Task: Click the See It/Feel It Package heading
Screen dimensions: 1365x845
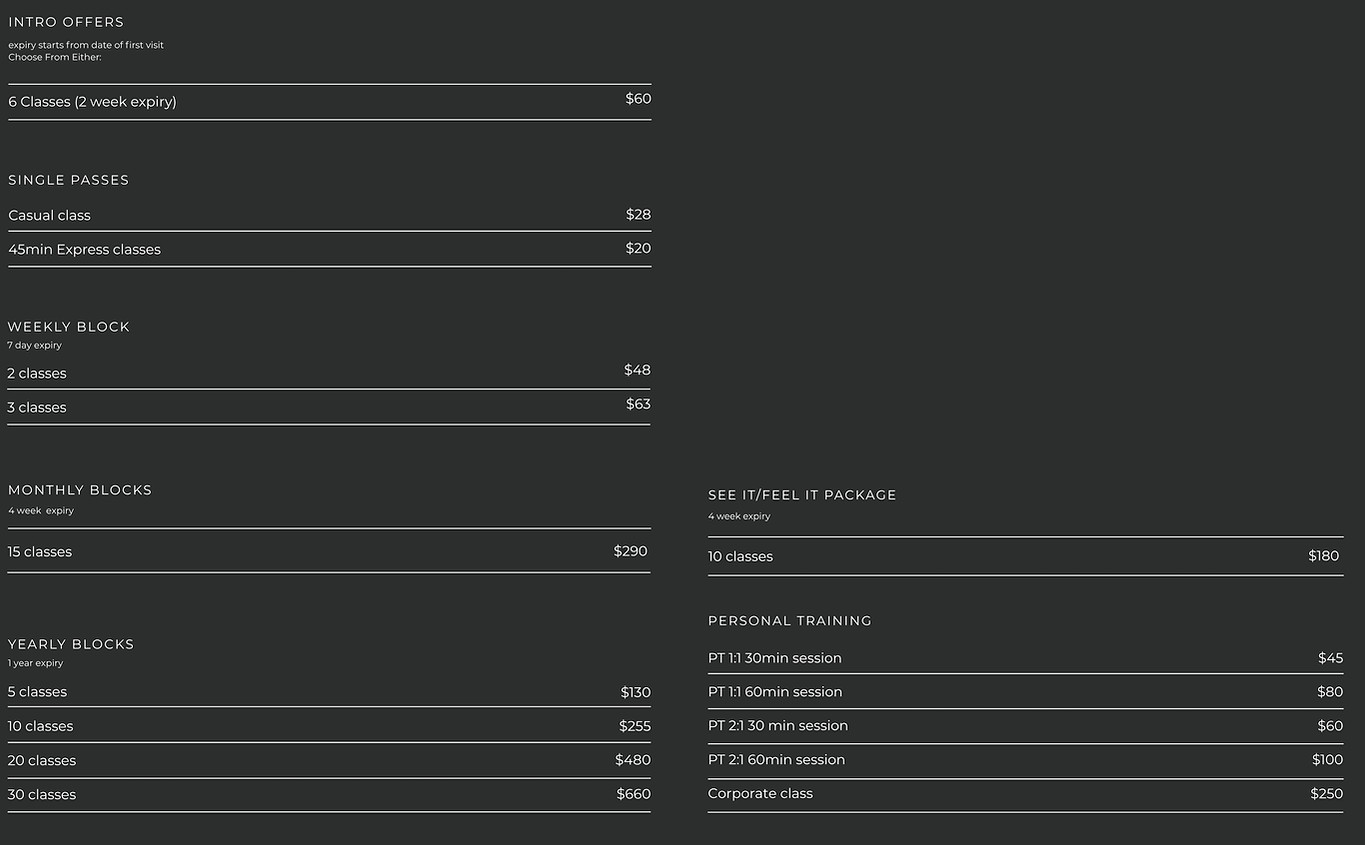Action: [x=802, y=495]
